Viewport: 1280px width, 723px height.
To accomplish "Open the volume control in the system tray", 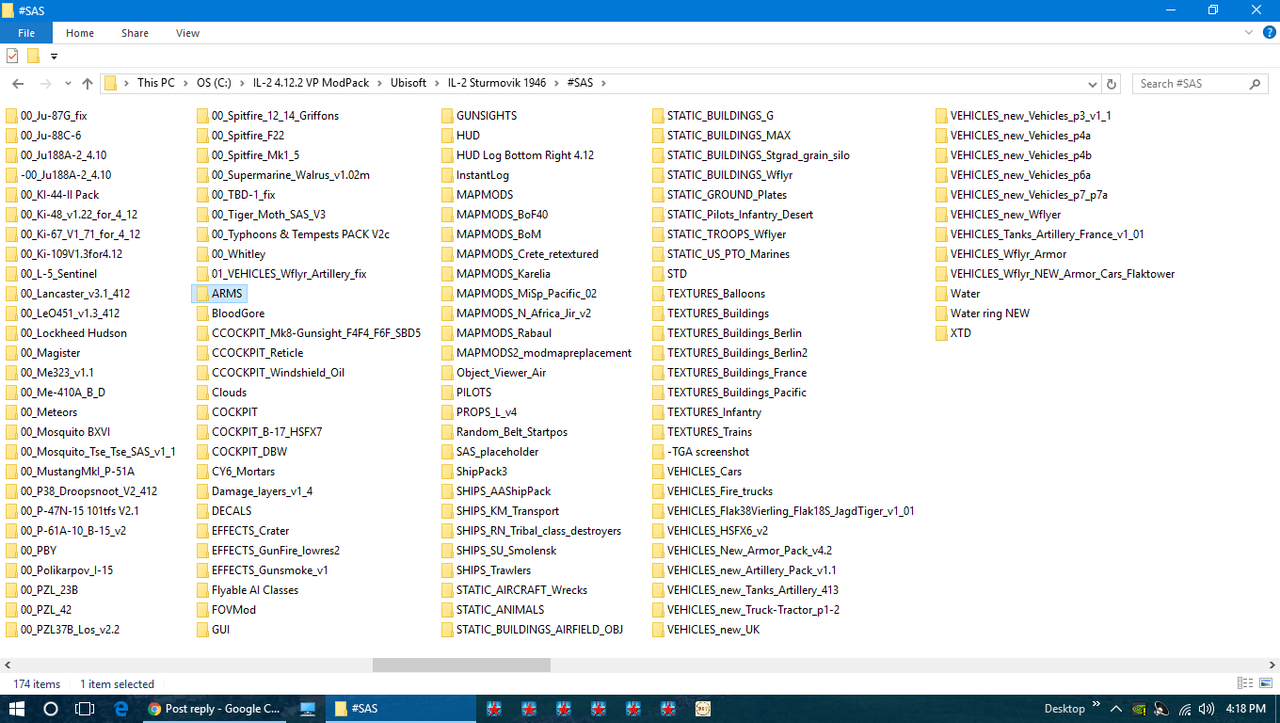I will click(1206, 708).
